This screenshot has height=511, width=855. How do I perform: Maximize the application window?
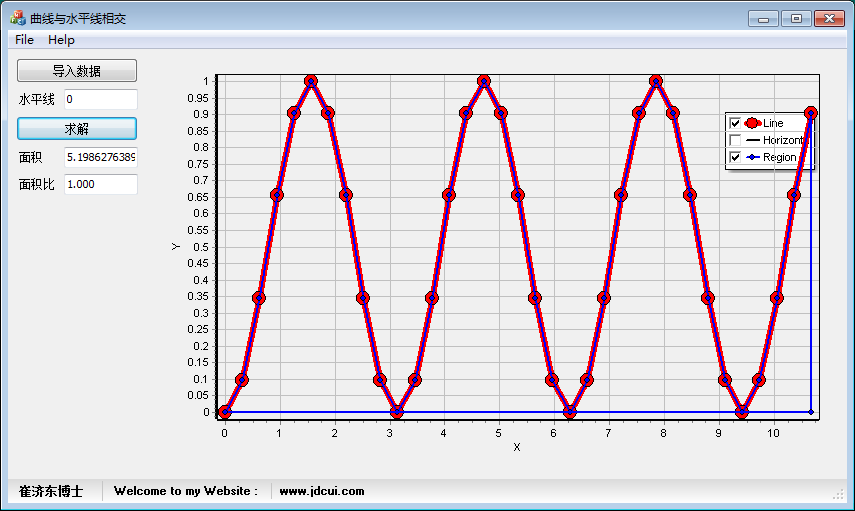click(796, 18)
